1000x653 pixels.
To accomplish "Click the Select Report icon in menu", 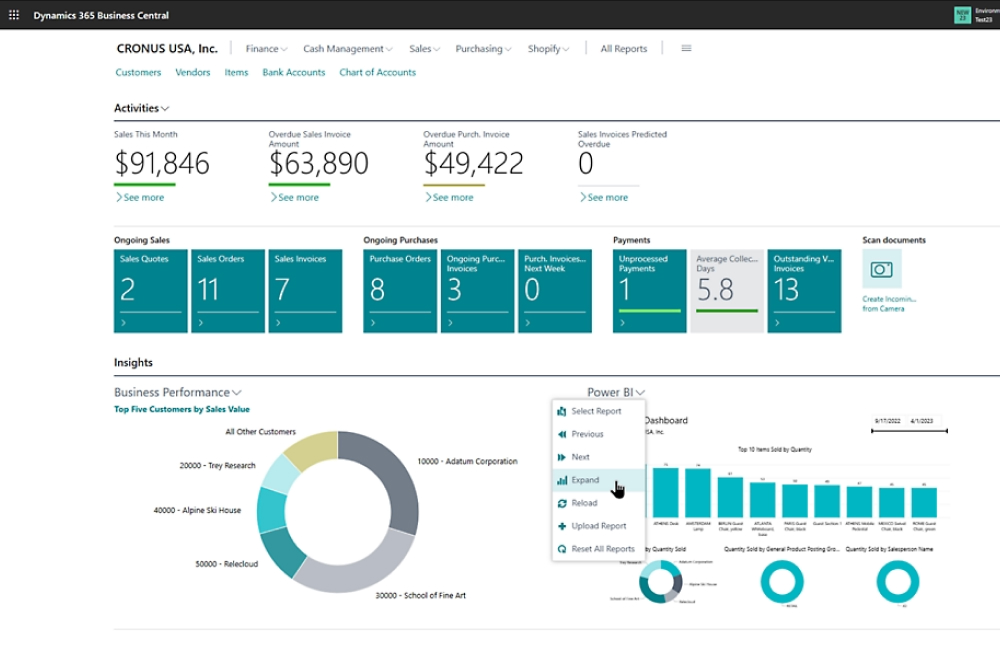I will click(x=562, y=411).
